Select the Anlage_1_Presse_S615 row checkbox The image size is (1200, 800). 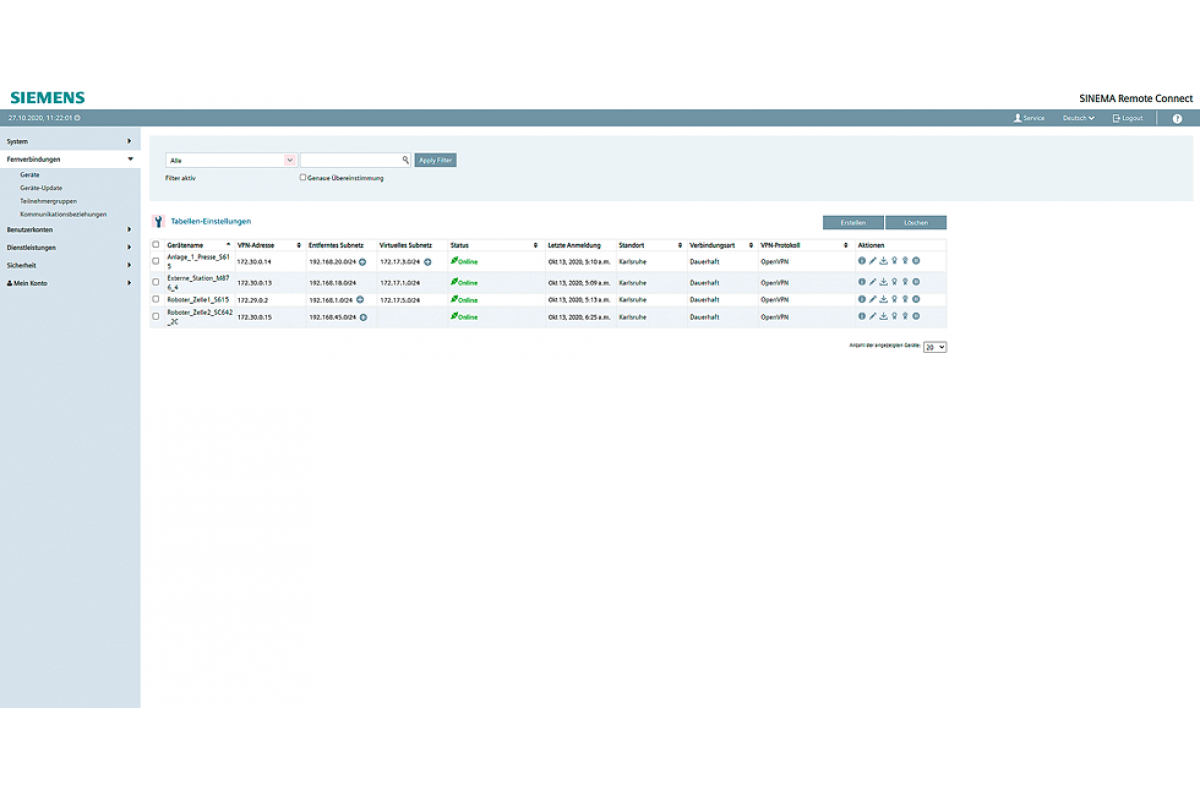[156, 261]
